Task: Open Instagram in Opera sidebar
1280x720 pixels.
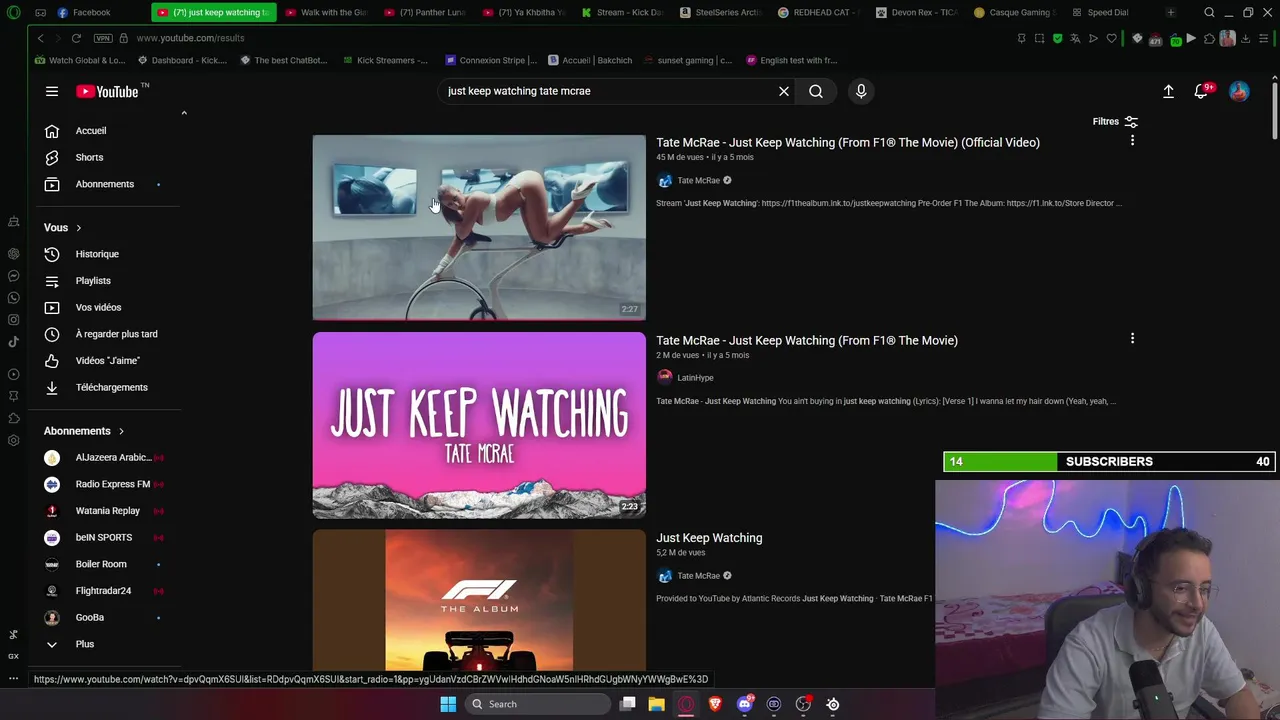Action: (x=13, y=320)
